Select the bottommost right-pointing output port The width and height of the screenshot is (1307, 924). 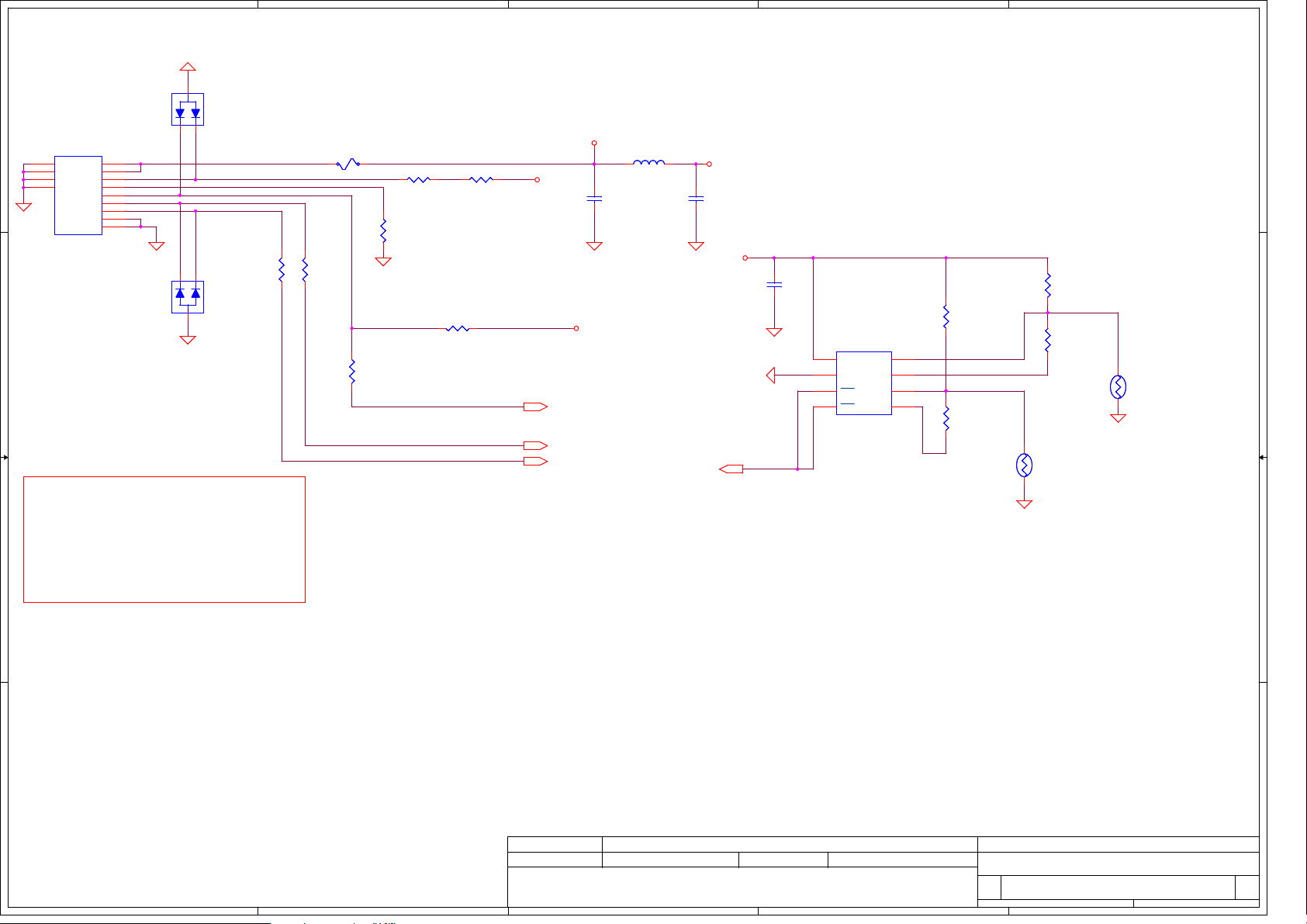click(536, 462)
